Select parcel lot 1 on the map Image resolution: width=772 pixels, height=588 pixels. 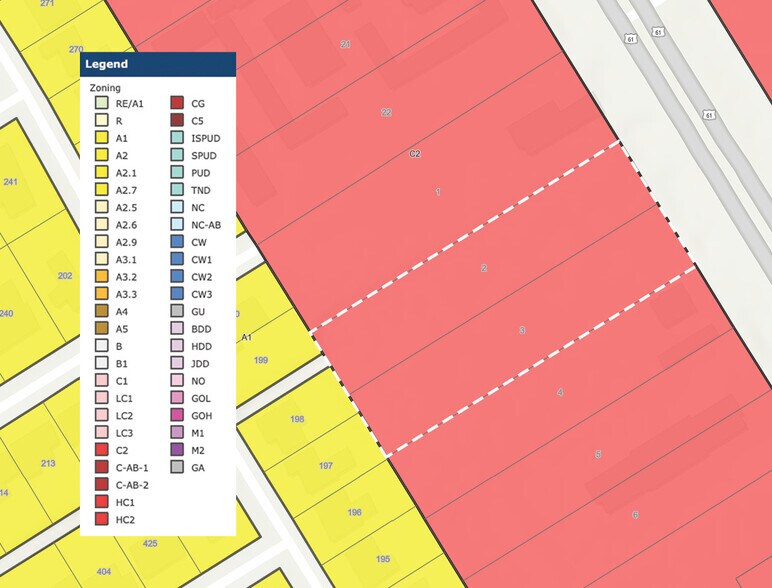tap(438, 192)
